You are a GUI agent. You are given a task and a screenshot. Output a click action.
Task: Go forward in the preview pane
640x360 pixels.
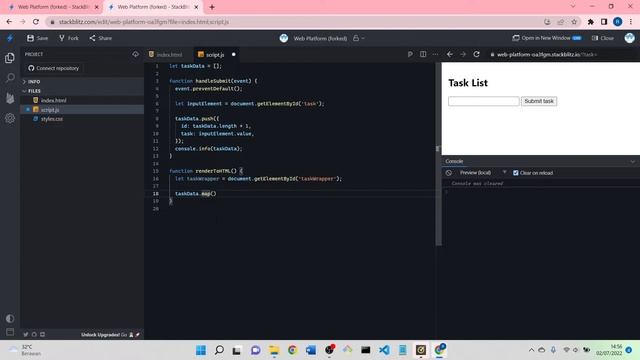[463, 54]
